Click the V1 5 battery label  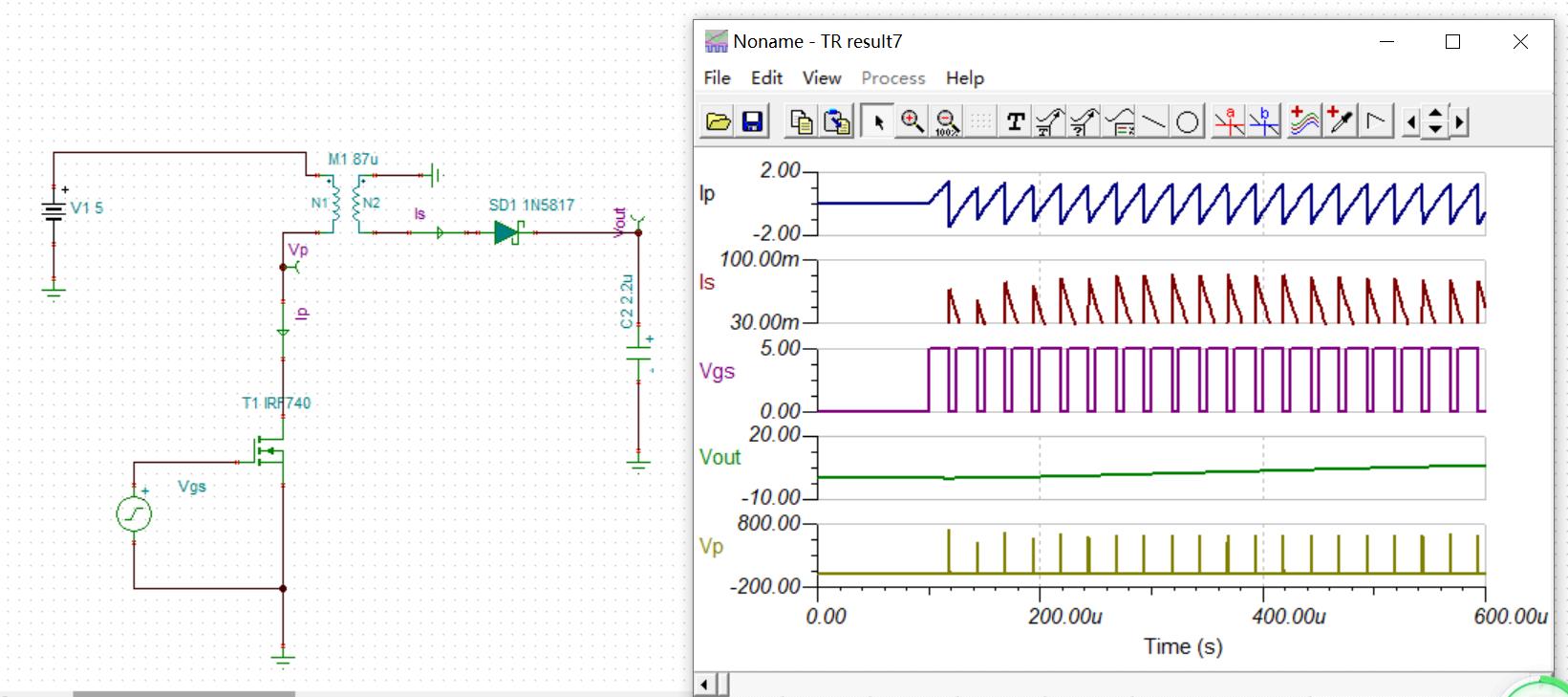(87, 207)
